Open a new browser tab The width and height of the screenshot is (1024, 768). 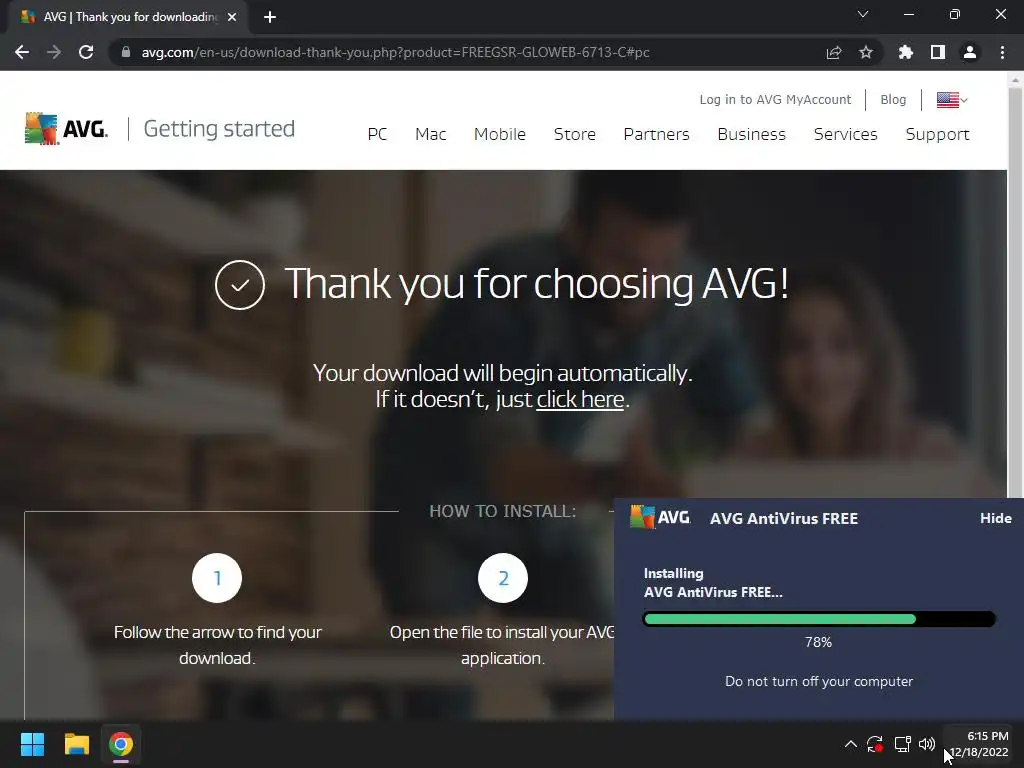point(270,17)
